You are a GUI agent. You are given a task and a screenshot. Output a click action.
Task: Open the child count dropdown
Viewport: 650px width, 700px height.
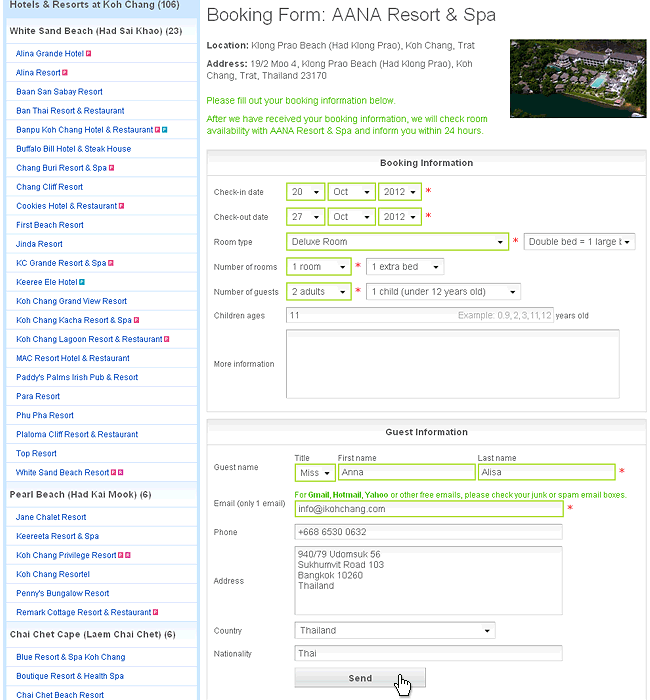443,292
